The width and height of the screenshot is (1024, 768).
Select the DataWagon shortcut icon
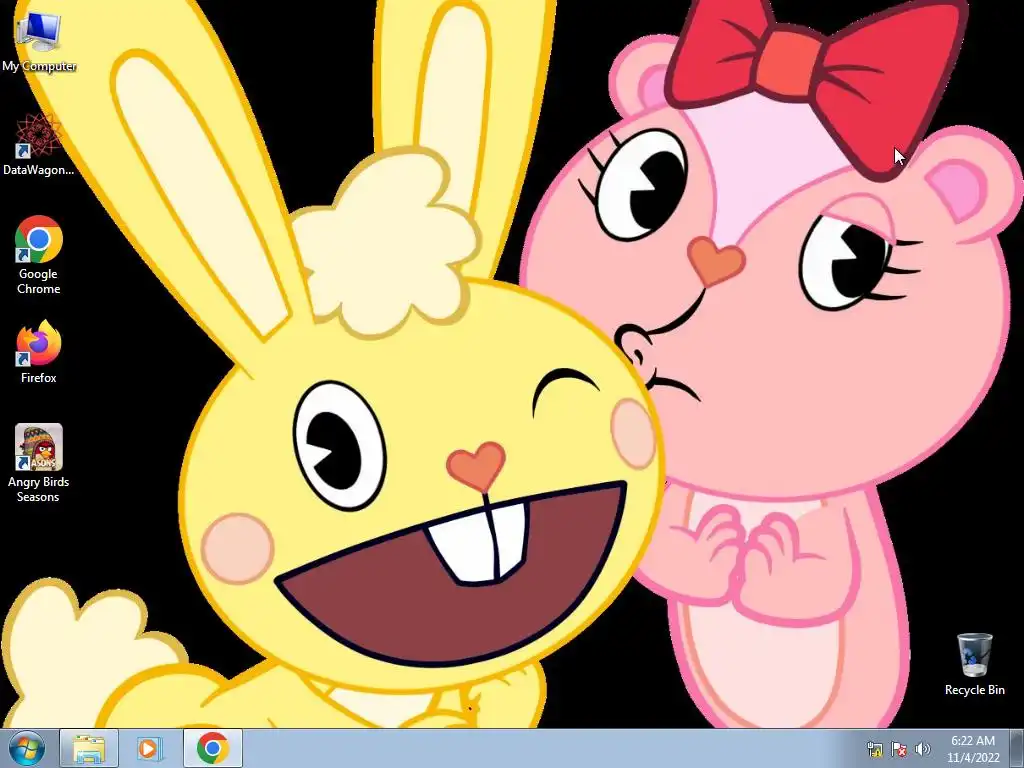point(39,144)
